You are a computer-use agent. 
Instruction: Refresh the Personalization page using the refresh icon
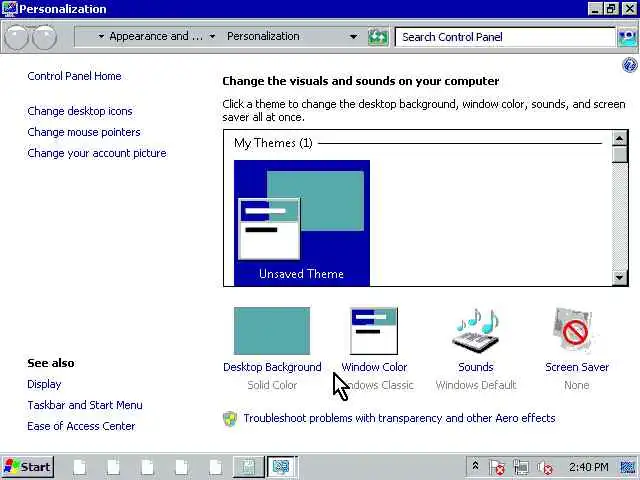click(x=378, y=37)
